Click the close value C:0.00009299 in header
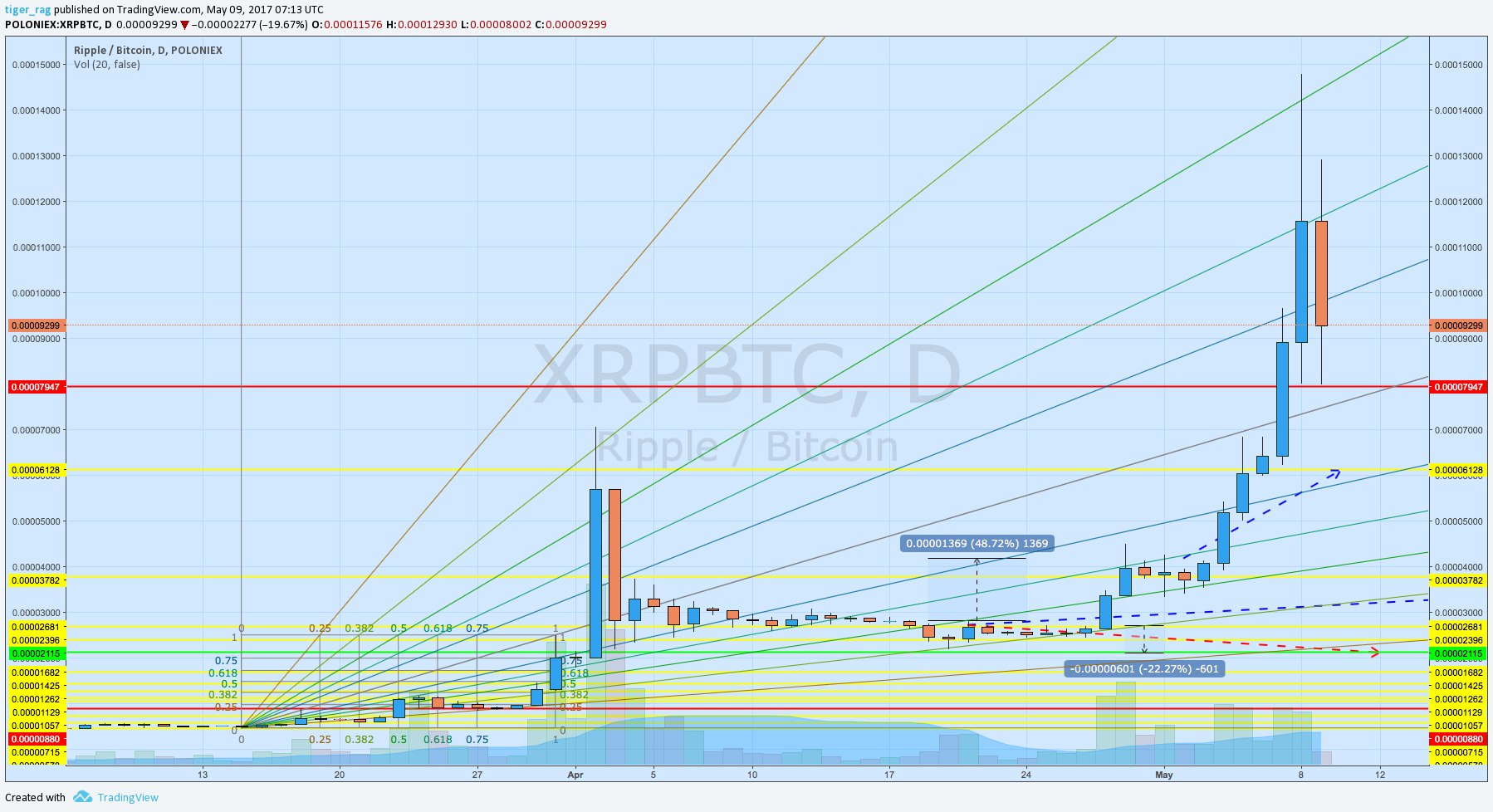This screenshot has height=812, width=1493. click(x=570, y=24)
